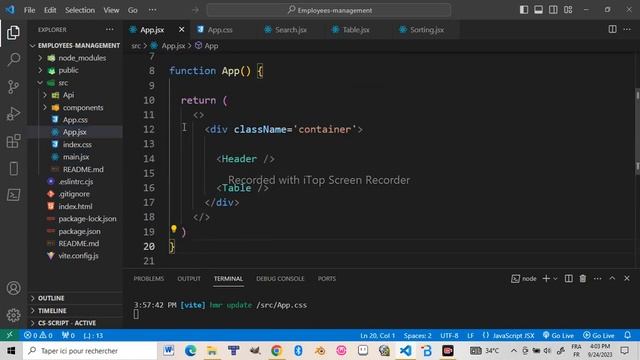Change indentation Spaces: 2
Screen dimensions: 640x360
[x=418, y=336]
